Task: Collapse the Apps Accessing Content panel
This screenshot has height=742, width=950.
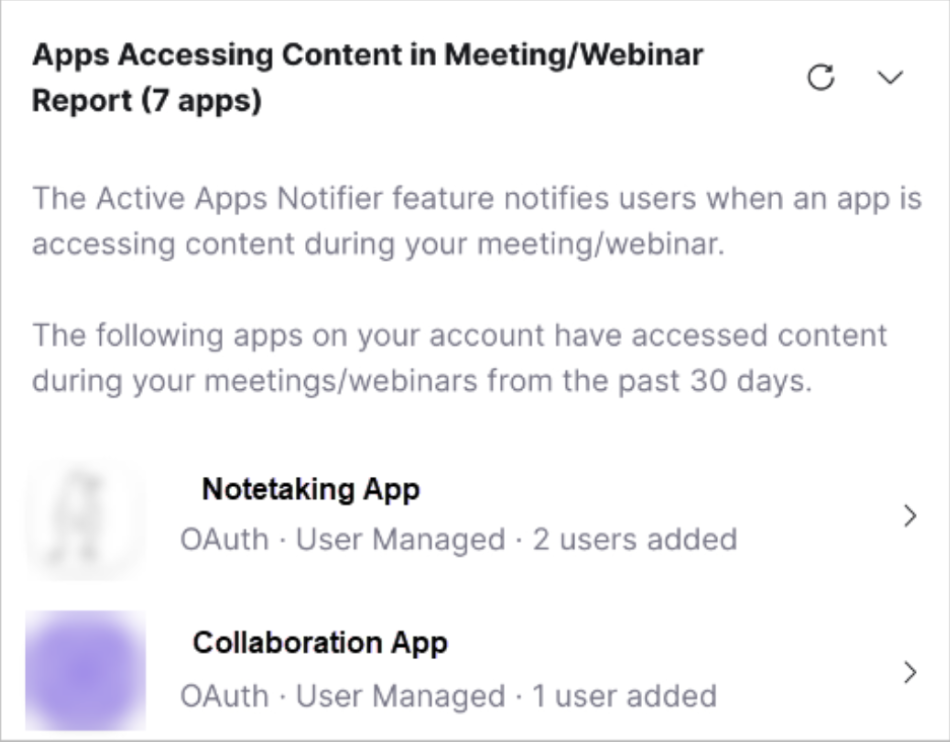Action: coord(890,78)
